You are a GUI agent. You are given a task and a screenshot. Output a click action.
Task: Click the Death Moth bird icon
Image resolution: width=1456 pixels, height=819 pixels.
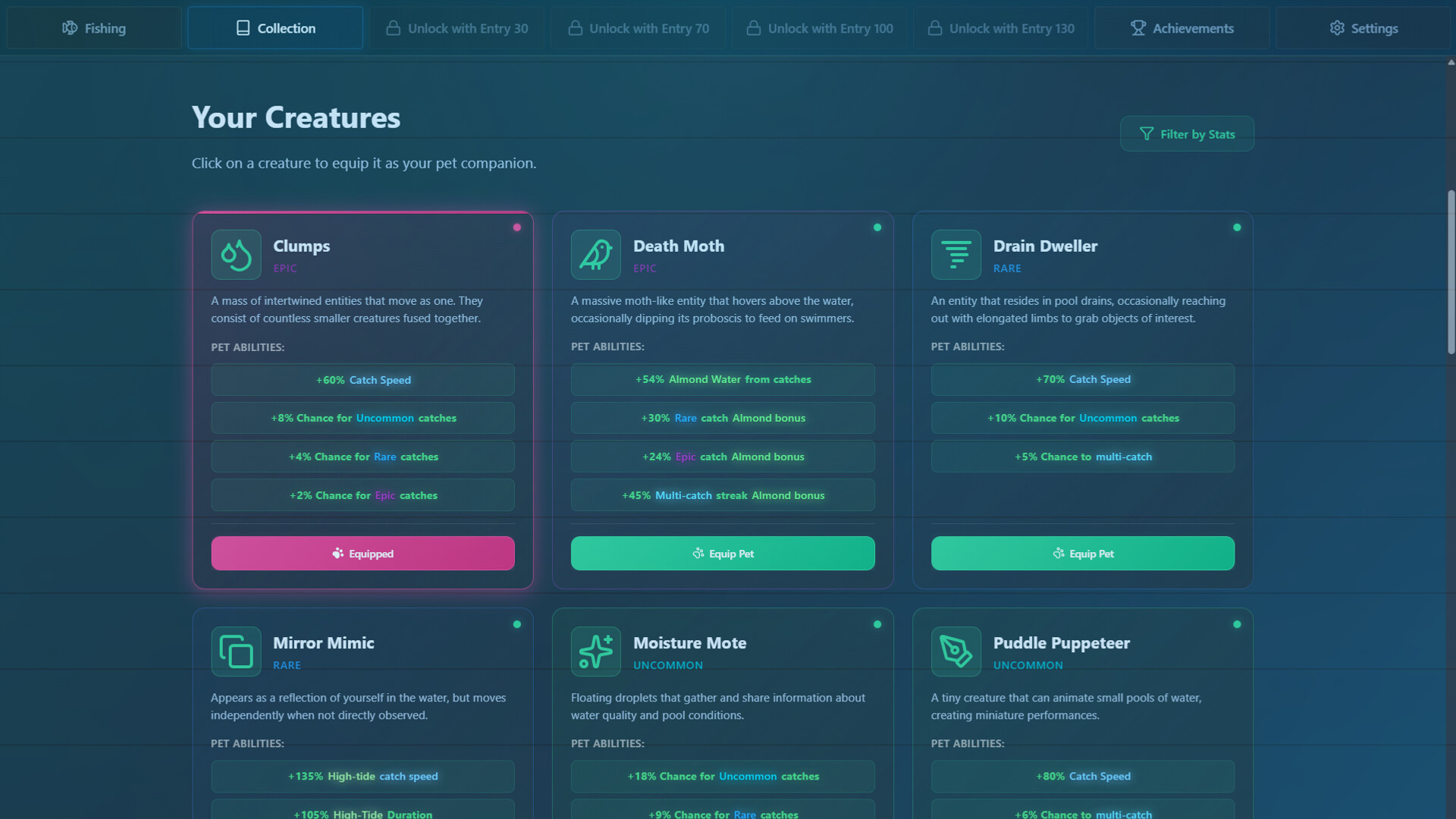[x=596, y=255]
